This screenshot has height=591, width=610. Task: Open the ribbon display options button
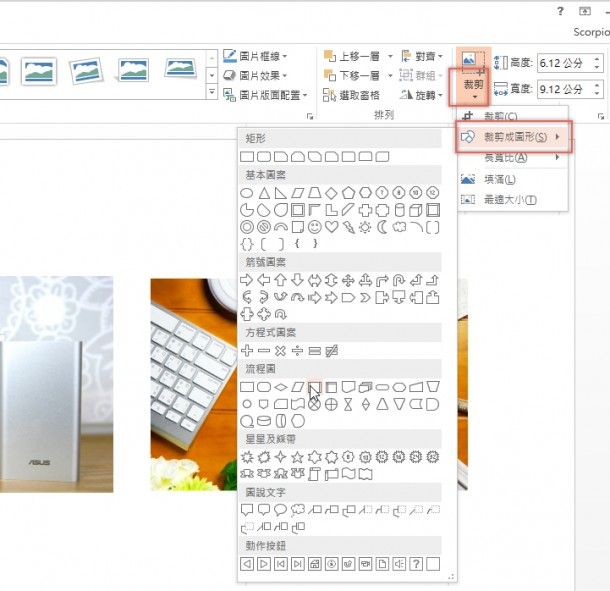coord(585,11)
